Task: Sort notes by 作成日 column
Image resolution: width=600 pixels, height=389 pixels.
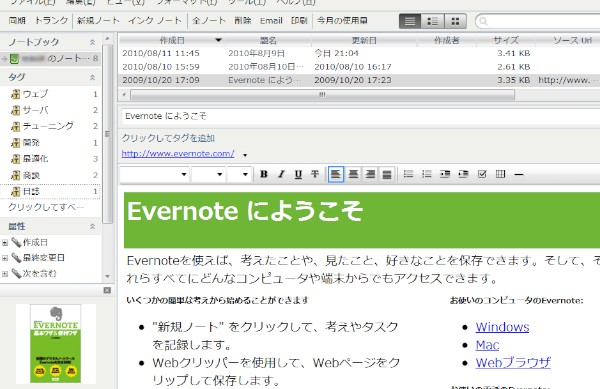Action: 172,40
